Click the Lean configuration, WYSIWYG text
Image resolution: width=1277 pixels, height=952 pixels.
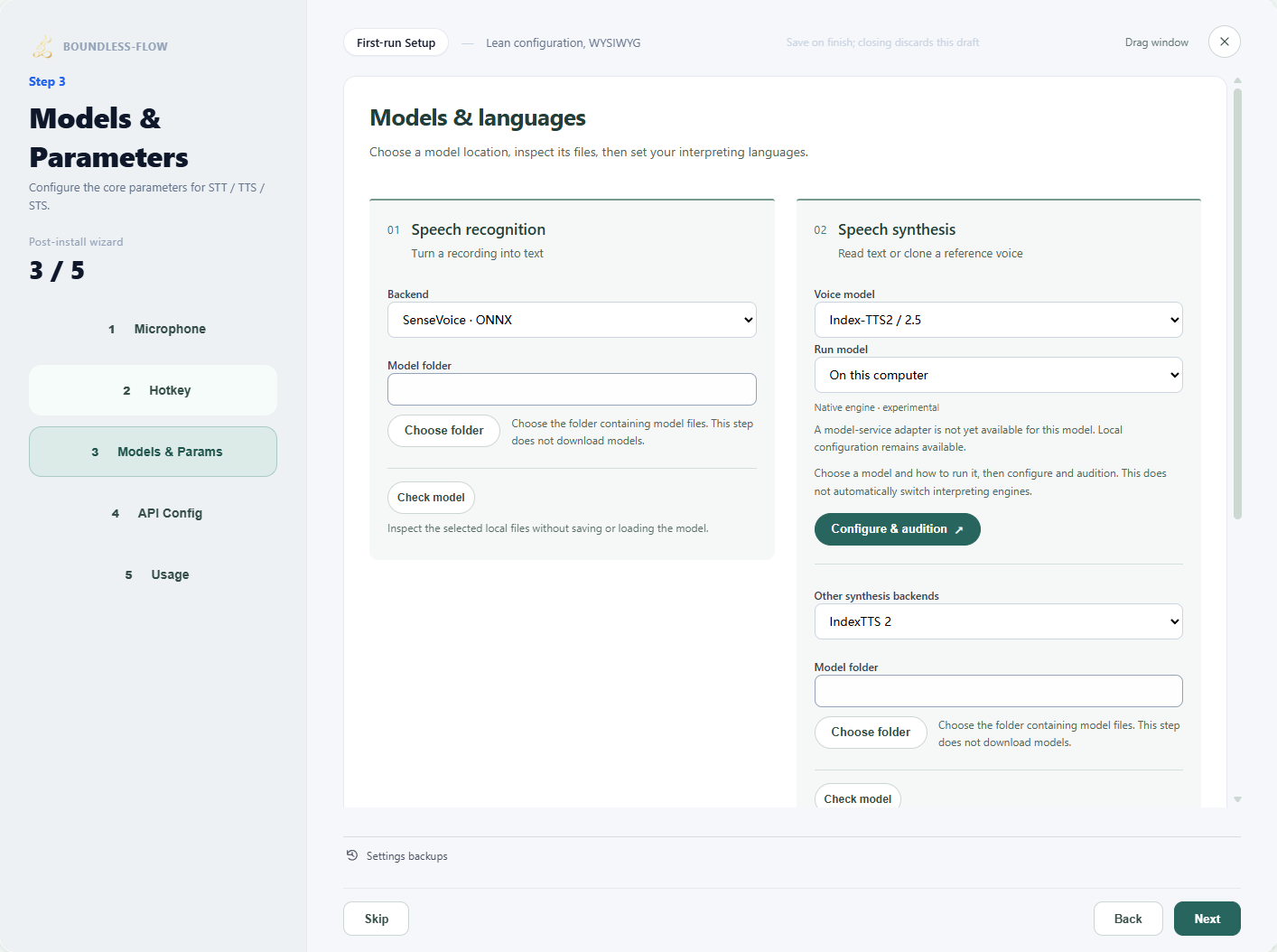(x=563, y=42)
